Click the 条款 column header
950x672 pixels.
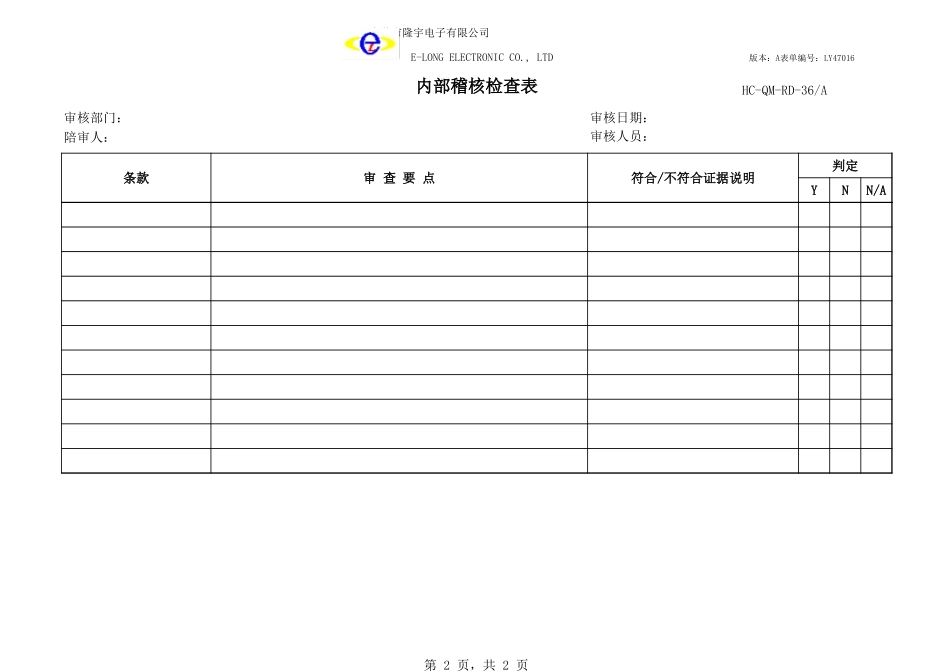click(x=136, y=178)
